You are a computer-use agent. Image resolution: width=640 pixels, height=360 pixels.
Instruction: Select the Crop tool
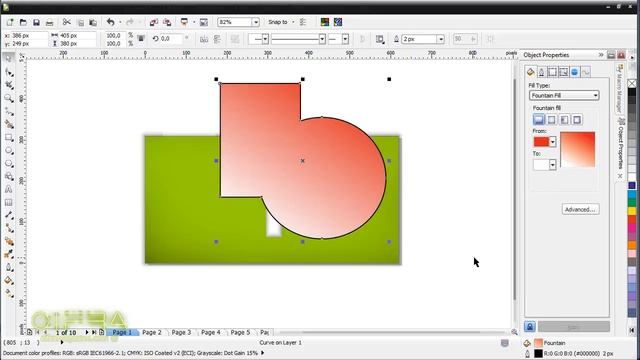pyautogui.click(x=9, y=85)
